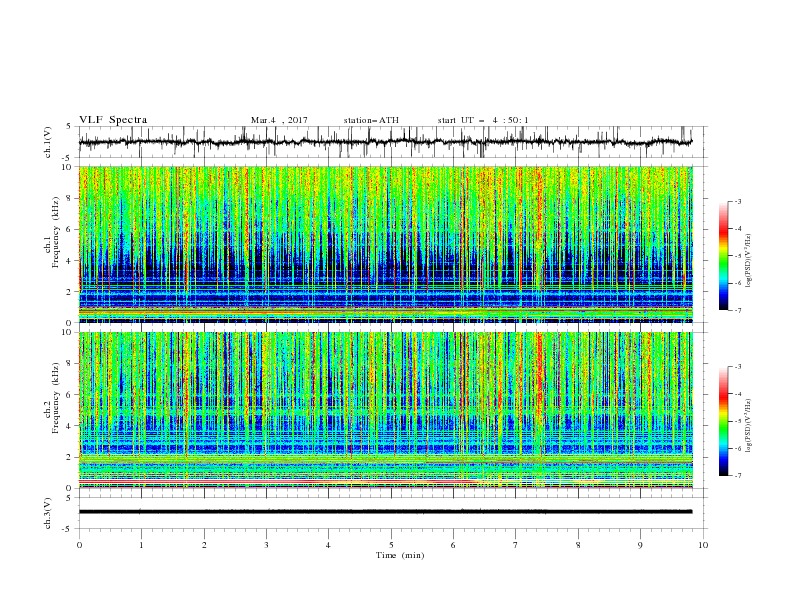The height and width of the screenshot is (612, 792).
Task: Click the ch.1 spectrogram panel
Action: (x=386, y=244)
